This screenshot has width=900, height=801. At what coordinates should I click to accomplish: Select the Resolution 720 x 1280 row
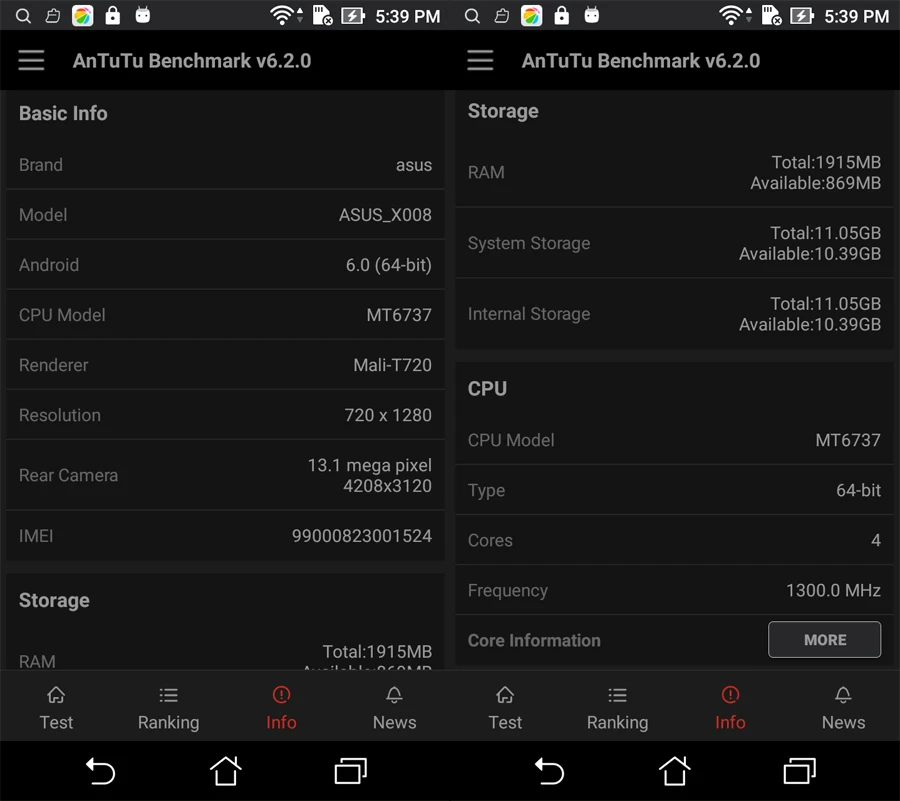(x=225, y=415)
